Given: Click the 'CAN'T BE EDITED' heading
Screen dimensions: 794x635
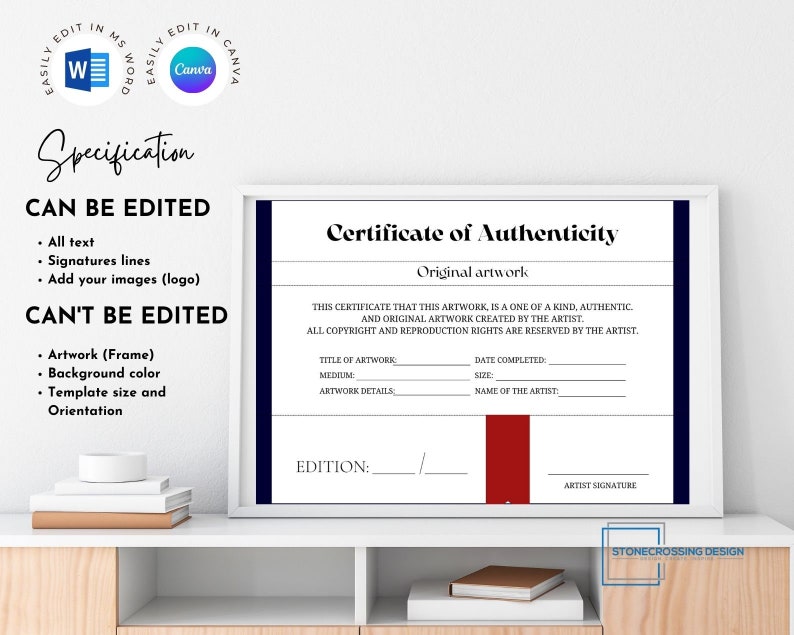Looking at the screenshot, I should point(127,315).
